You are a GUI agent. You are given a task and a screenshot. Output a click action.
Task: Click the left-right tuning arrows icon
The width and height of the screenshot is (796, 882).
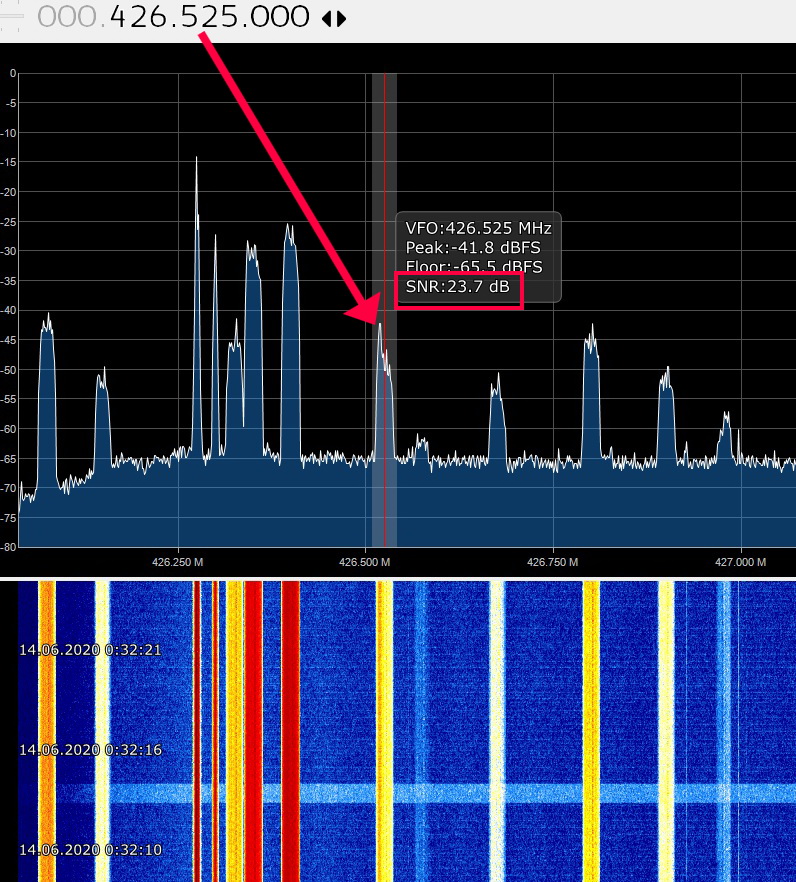click(334, 19)
